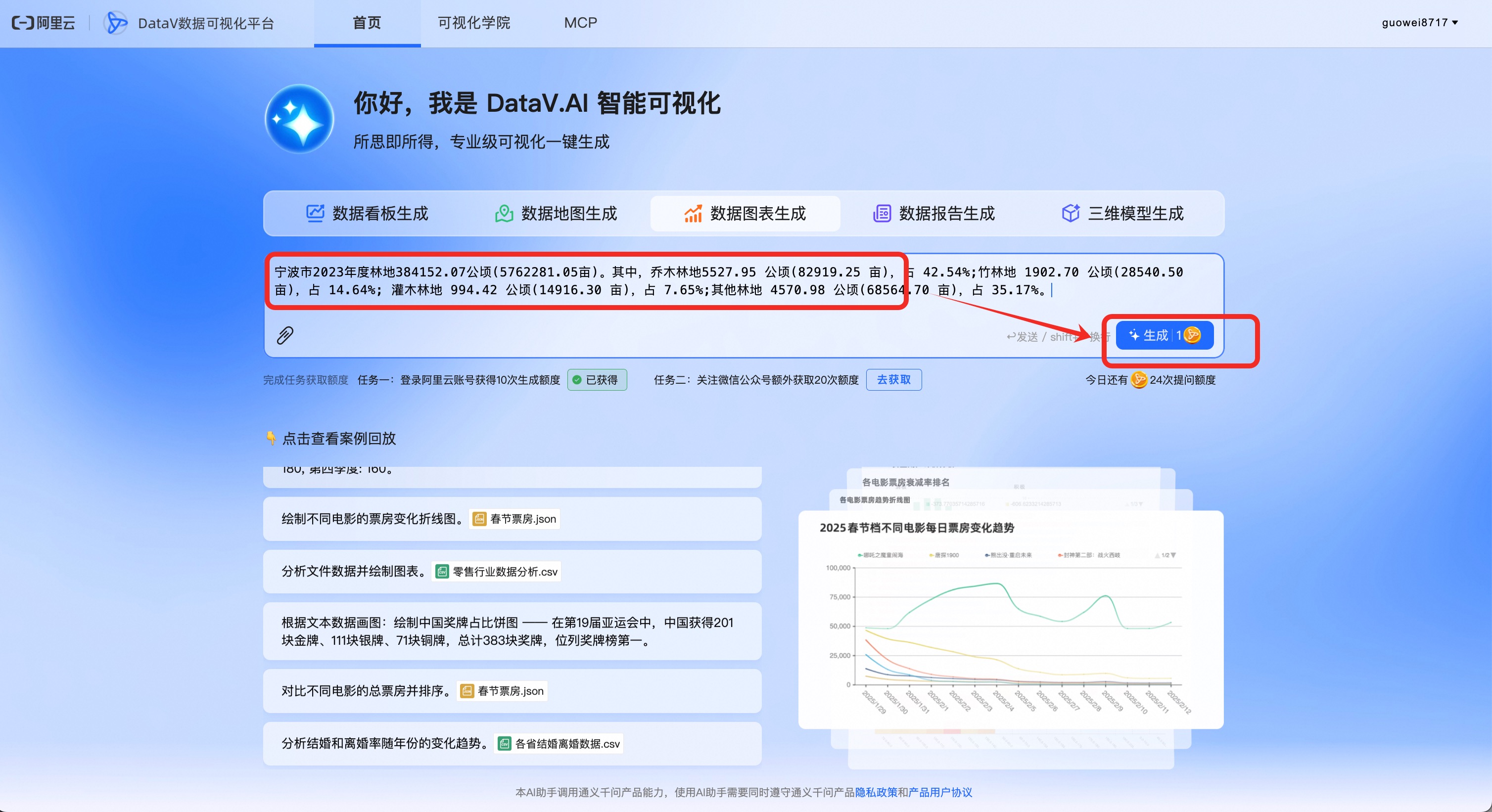Click the 春节票房.json chip in 总票房 example
This screenshot has height=812, width=1492.
click(503, 691)
